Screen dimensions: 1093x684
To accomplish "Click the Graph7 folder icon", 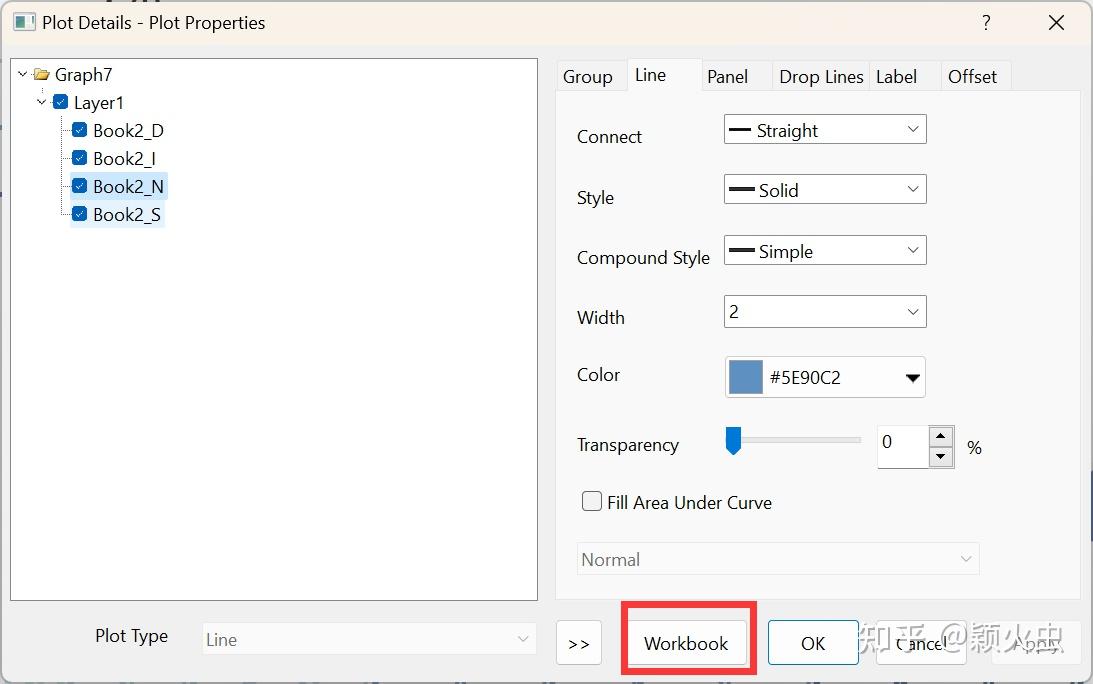I will coord(41,75).
